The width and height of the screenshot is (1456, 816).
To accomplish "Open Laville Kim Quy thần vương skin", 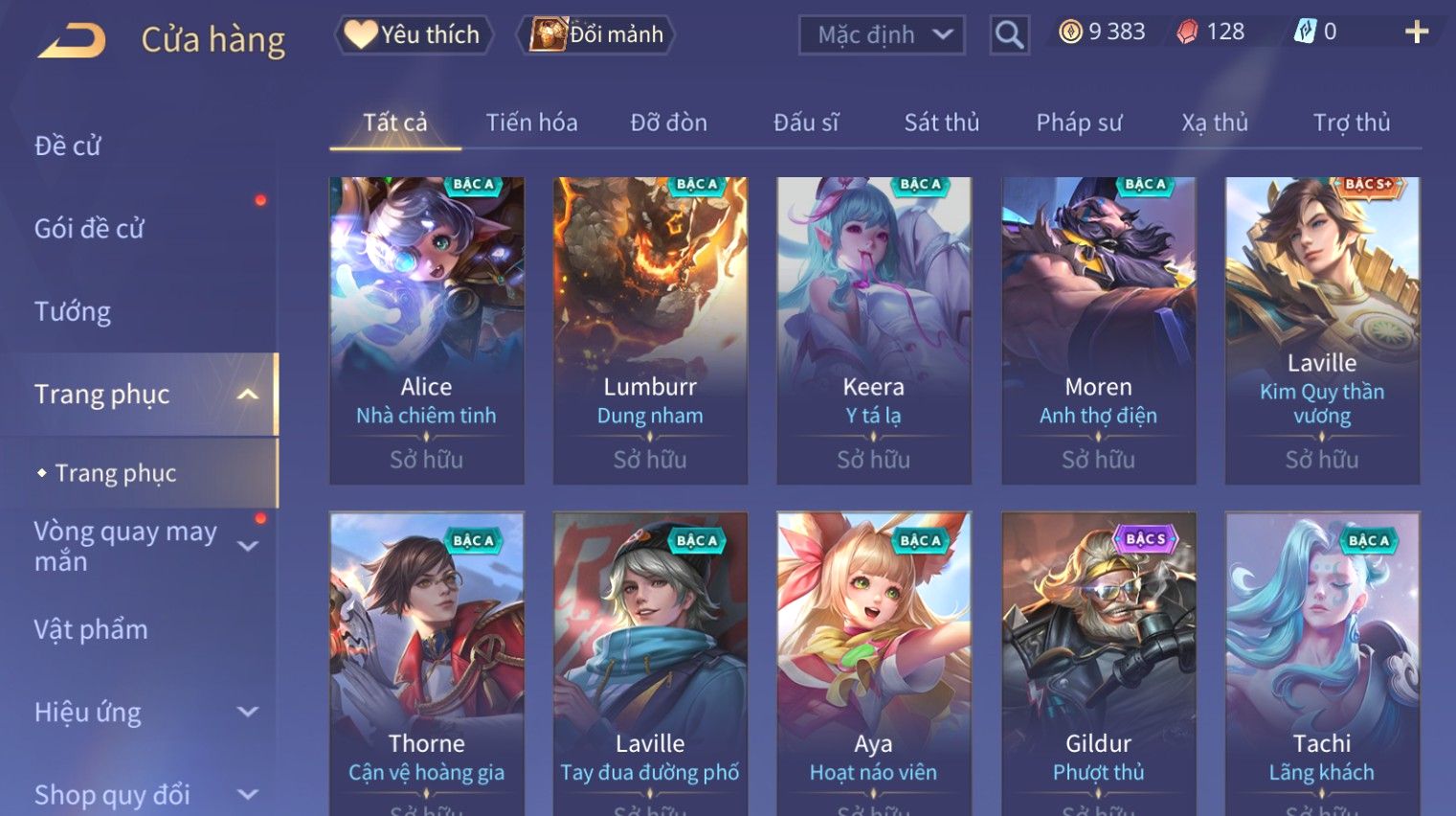I will 1322,330.
